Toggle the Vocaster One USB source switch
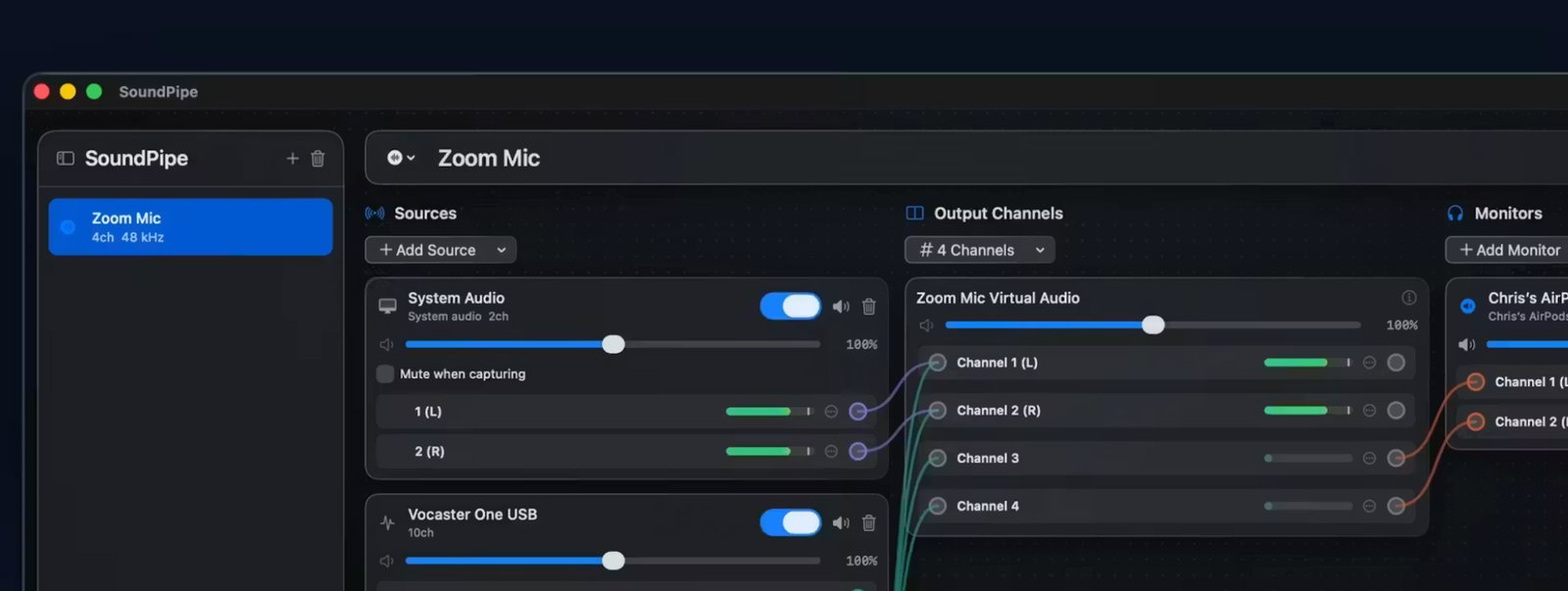The image size is (1568, 591). (791, 522)
